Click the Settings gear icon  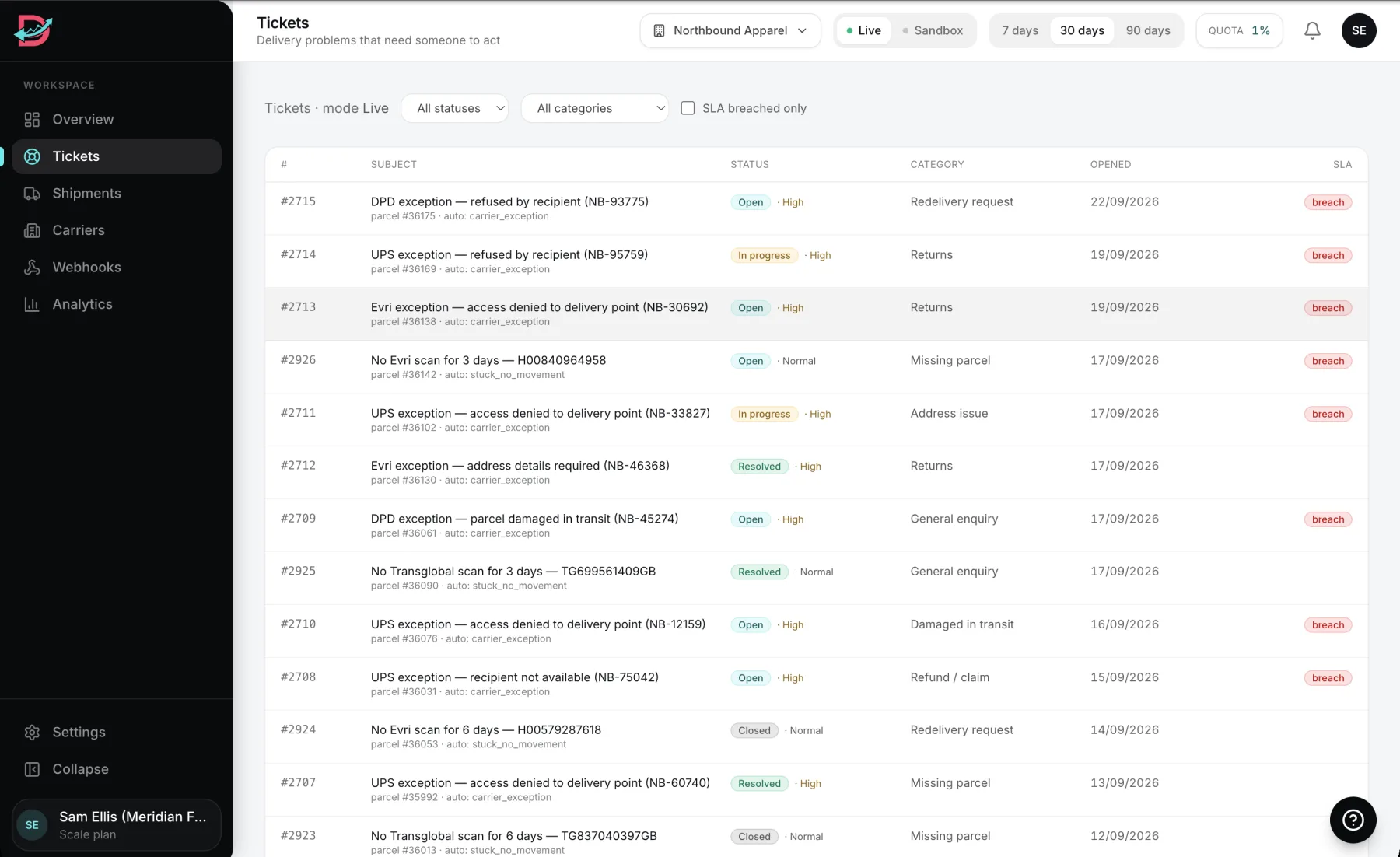click(x=32, y=733)
